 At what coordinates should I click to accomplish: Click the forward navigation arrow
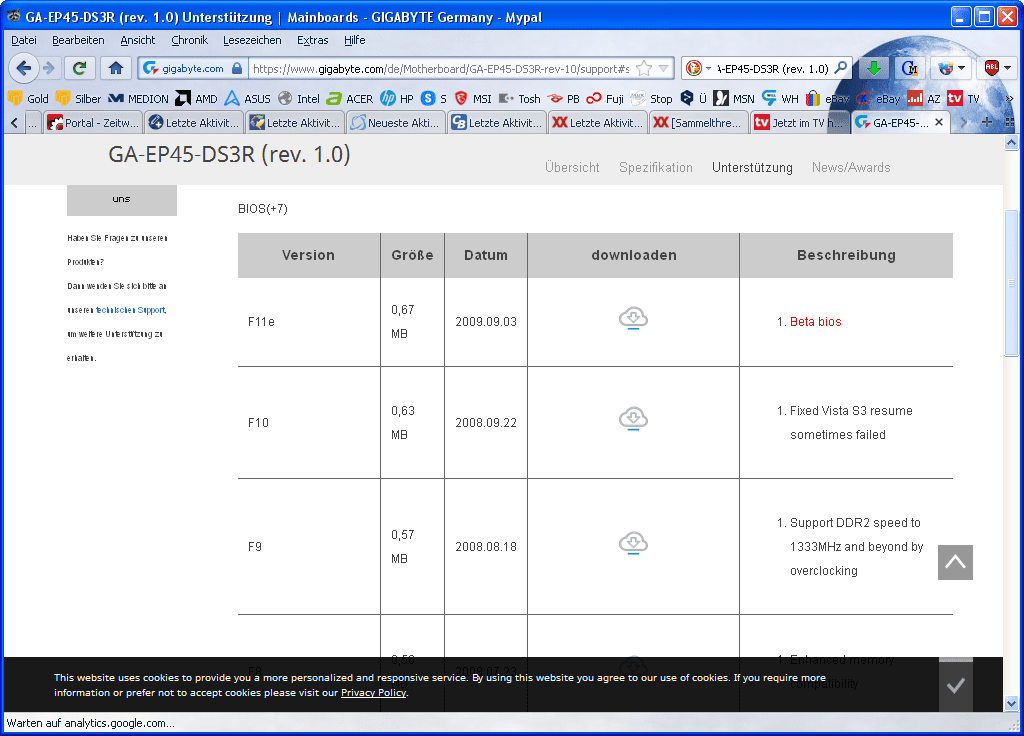(48, 68)
